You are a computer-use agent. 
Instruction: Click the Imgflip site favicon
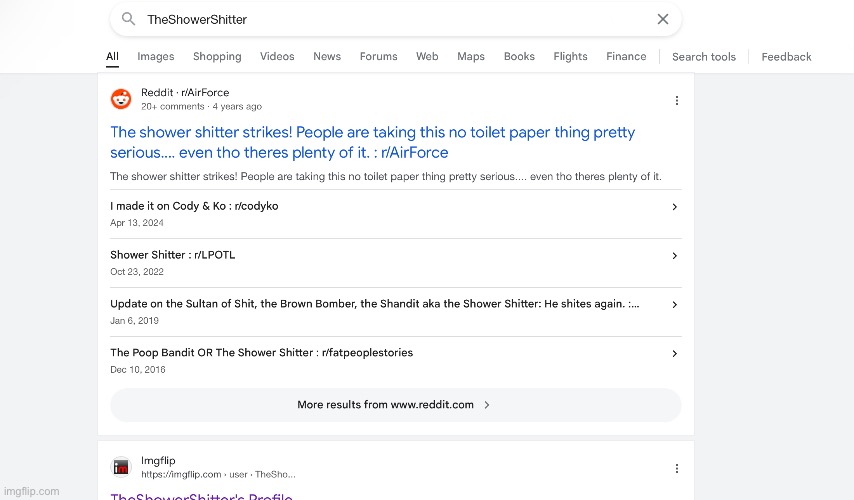point(121,467)
